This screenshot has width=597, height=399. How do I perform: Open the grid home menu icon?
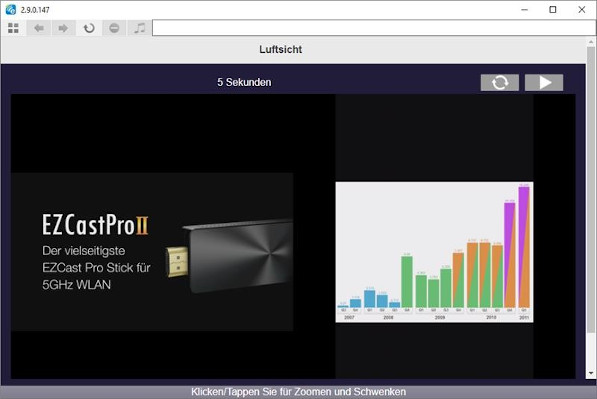13,28
